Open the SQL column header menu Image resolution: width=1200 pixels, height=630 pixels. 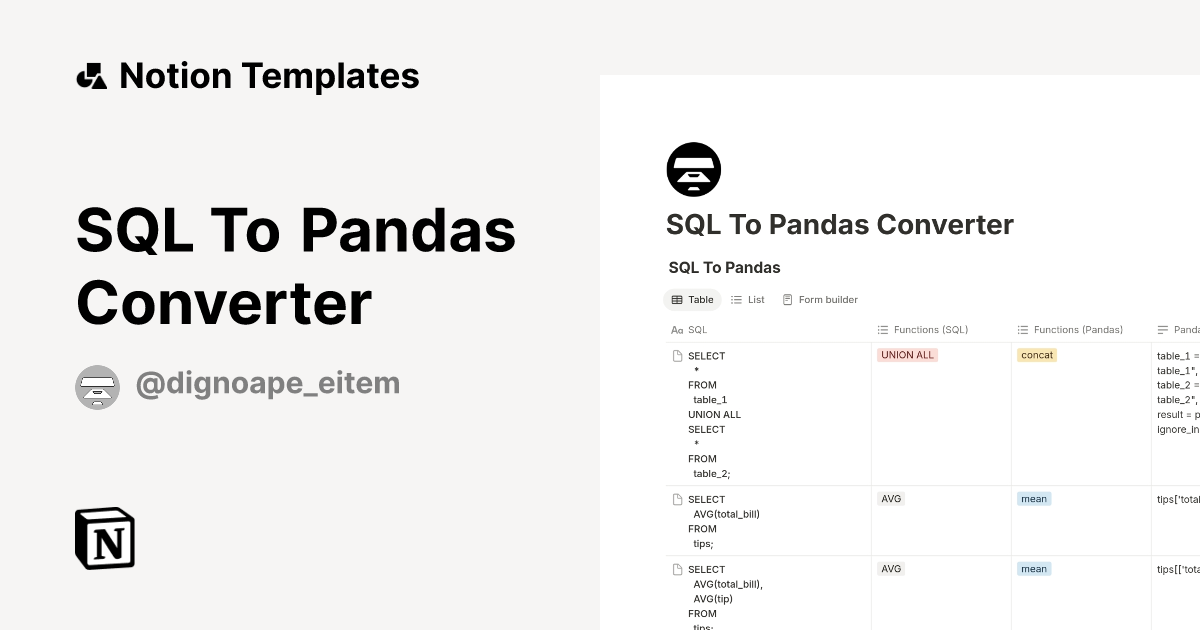(697, 329)
